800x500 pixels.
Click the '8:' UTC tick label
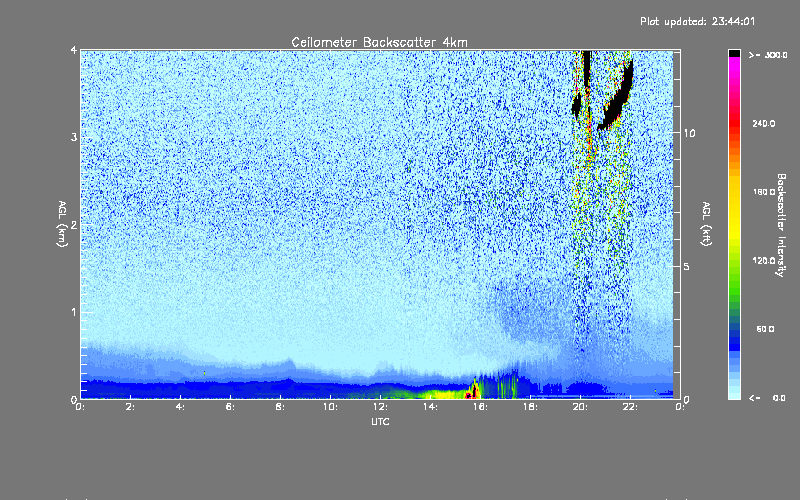[281, 407]
